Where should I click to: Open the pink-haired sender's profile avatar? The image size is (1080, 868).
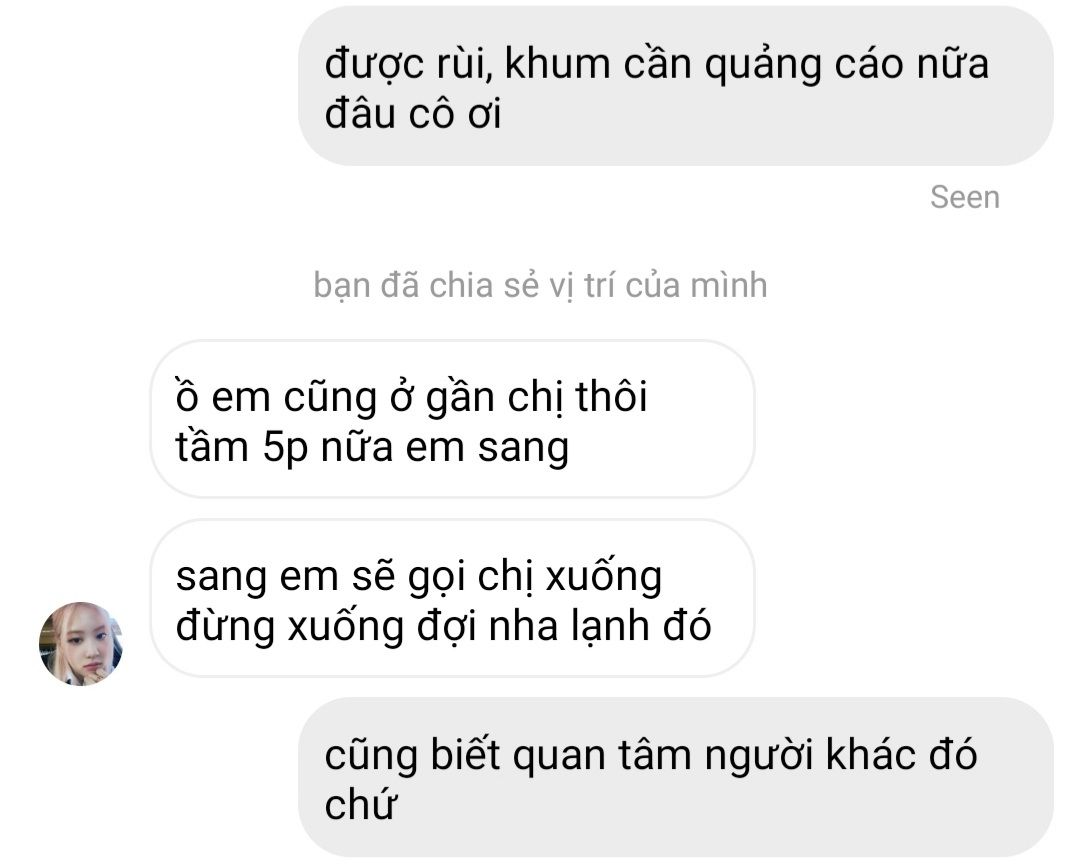(81, 643)
